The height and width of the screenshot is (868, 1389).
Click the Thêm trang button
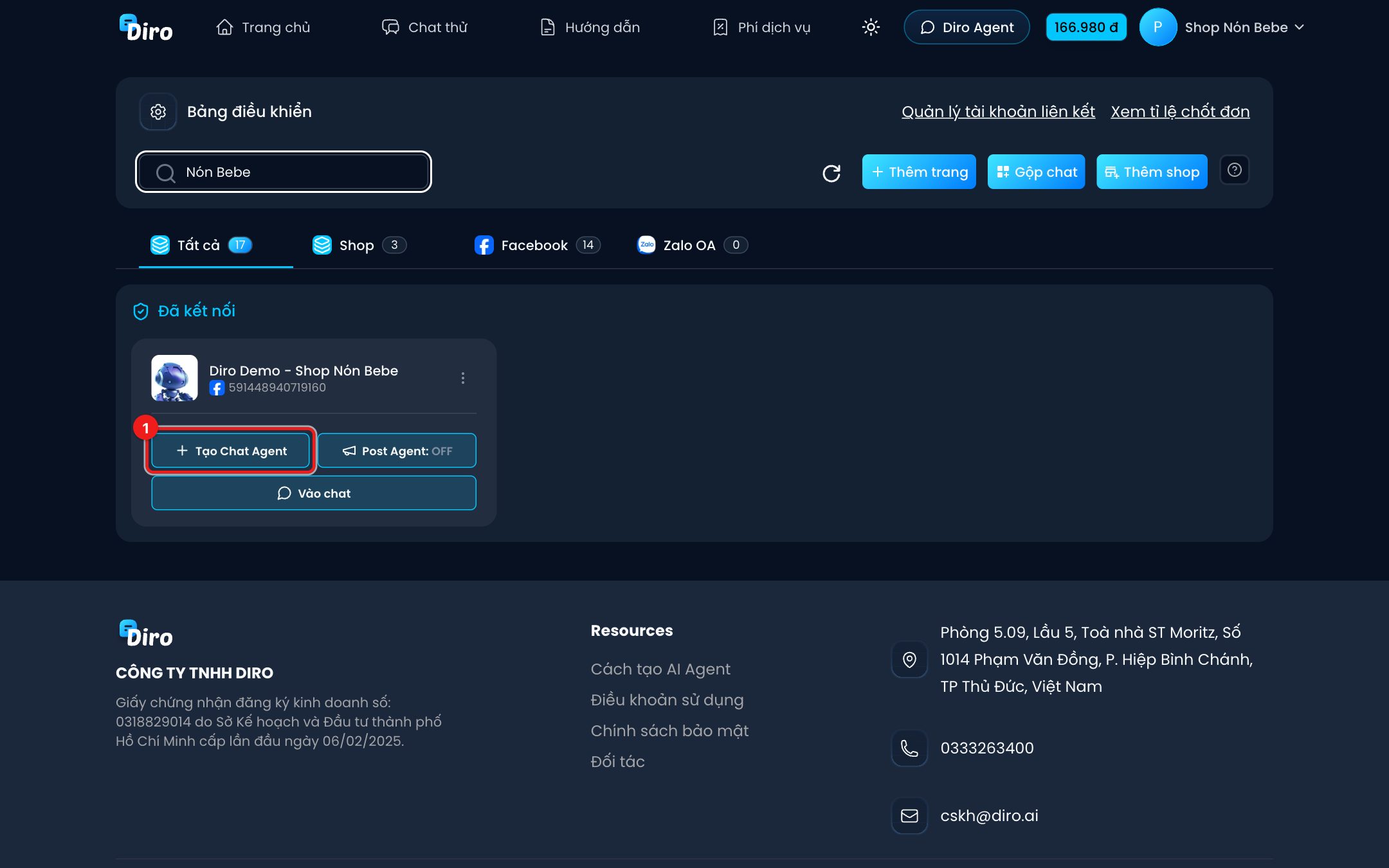coord(919,172)
